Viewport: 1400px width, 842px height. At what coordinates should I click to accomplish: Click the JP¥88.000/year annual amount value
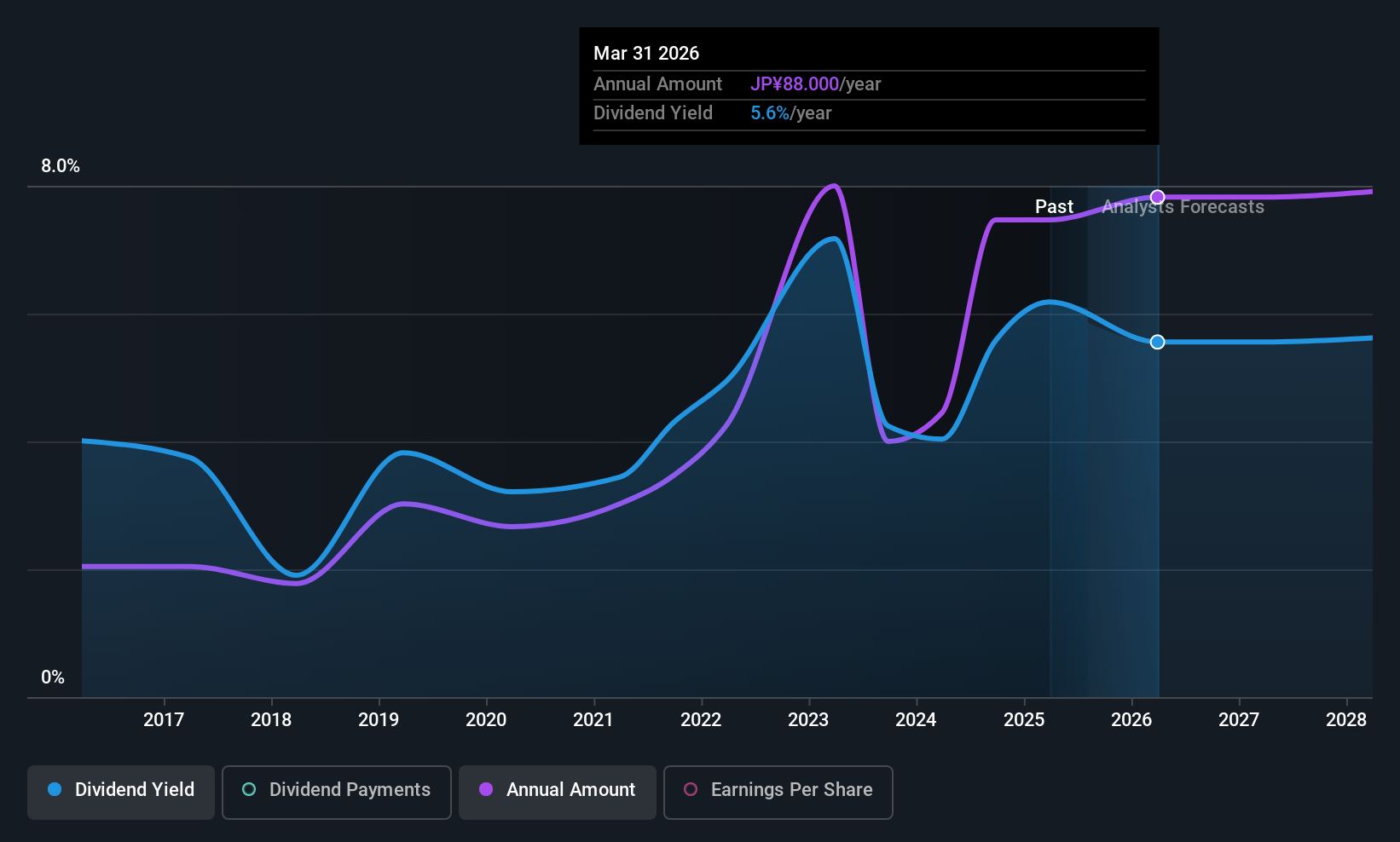click(815, 84)
